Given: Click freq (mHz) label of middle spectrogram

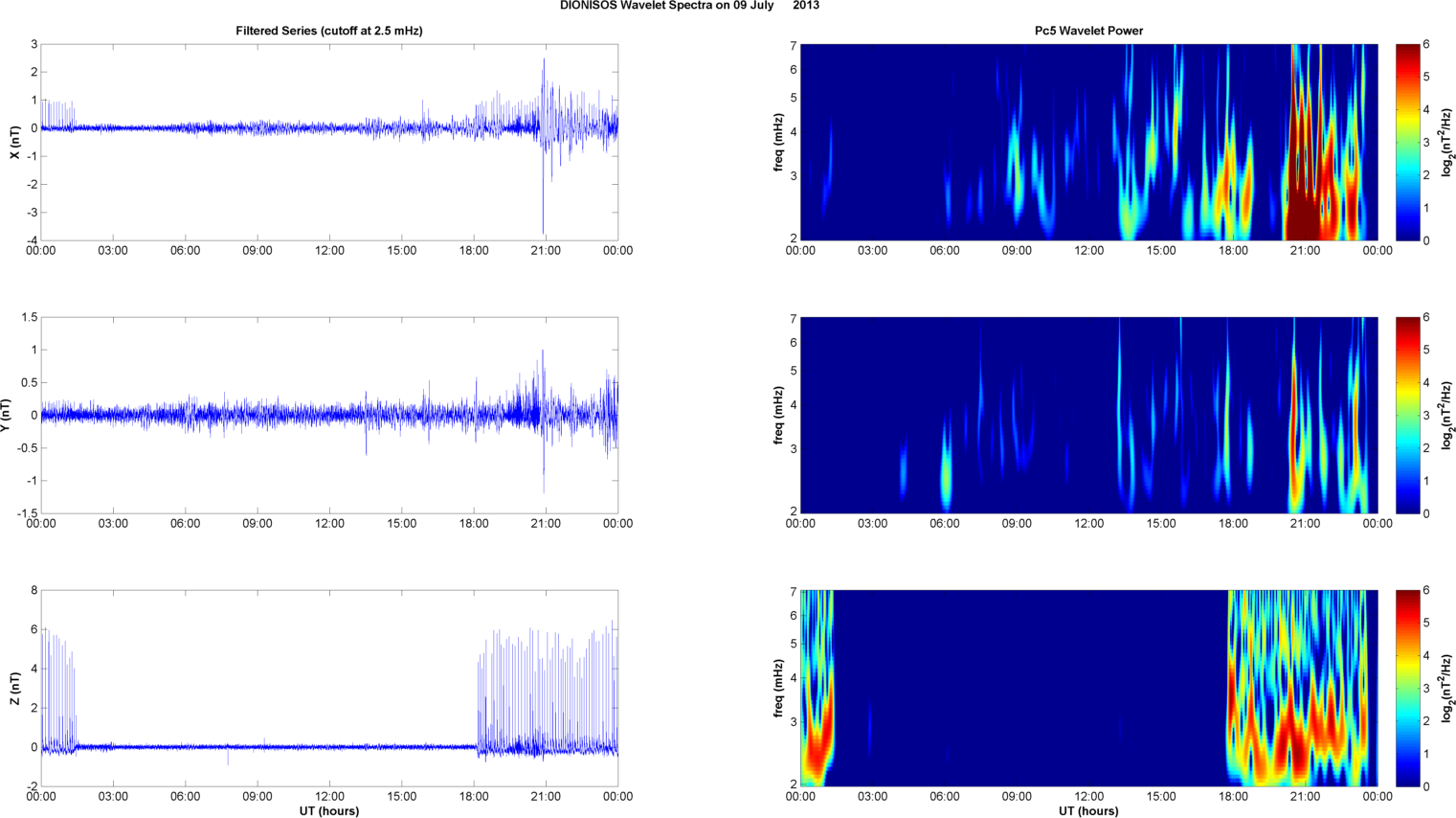Looking at the screenshot, I should [779, 415].
